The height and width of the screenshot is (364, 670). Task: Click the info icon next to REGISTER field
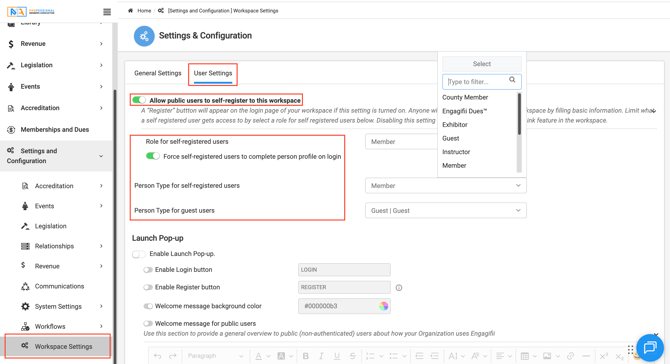(x=399, y=288)
